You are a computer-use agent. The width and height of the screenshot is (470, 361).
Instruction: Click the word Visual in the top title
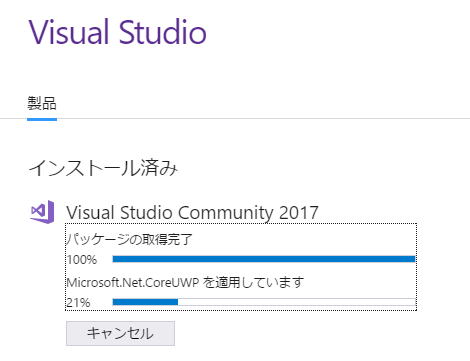[70, 32]
